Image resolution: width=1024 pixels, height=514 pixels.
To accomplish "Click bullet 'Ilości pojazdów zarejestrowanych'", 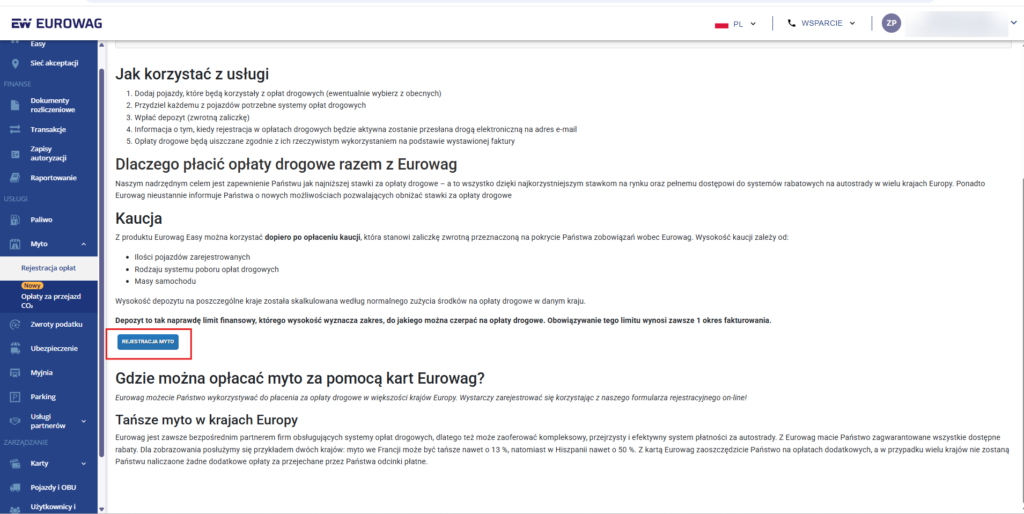I will (192, 257).
